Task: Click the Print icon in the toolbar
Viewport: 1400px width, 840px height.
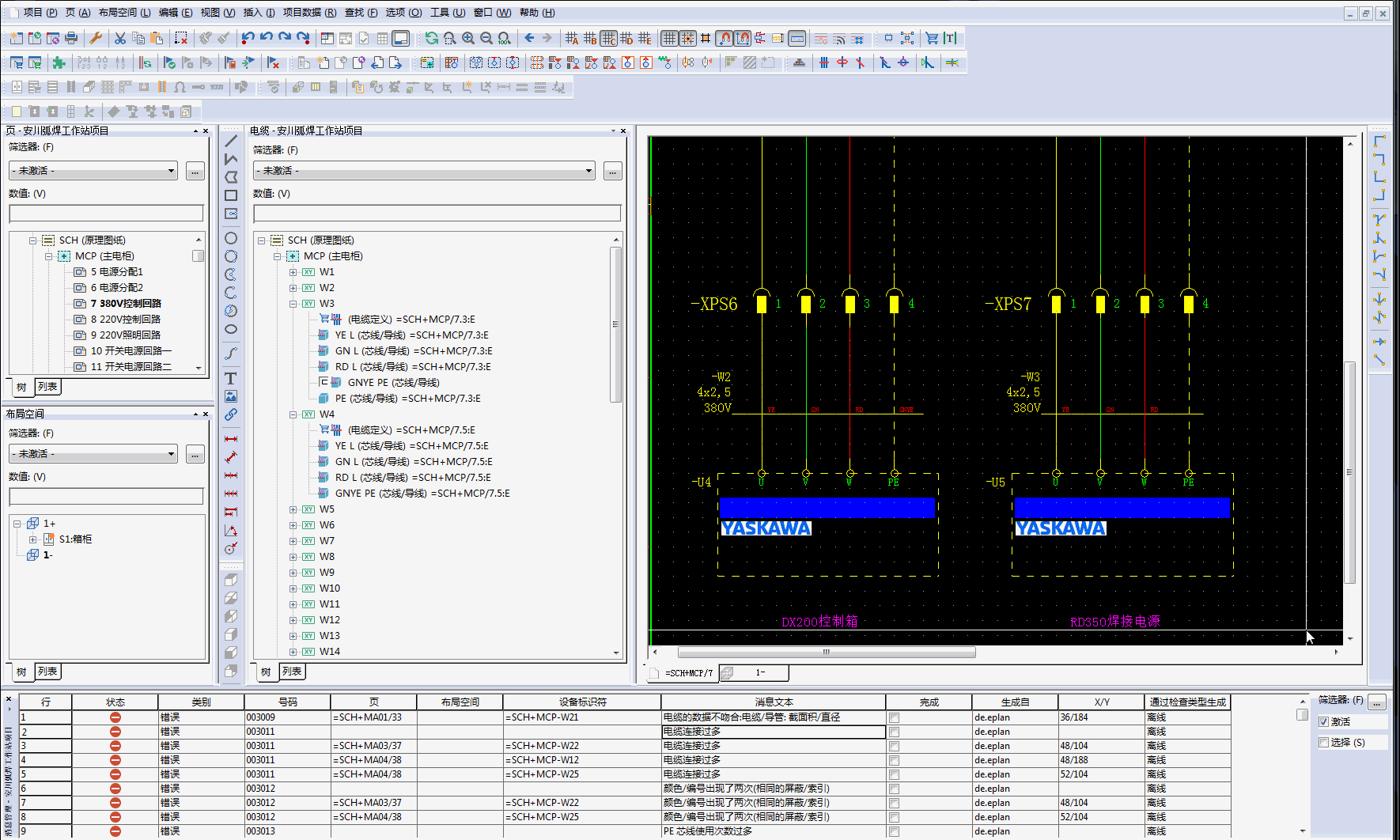Action: coord(71,38)
